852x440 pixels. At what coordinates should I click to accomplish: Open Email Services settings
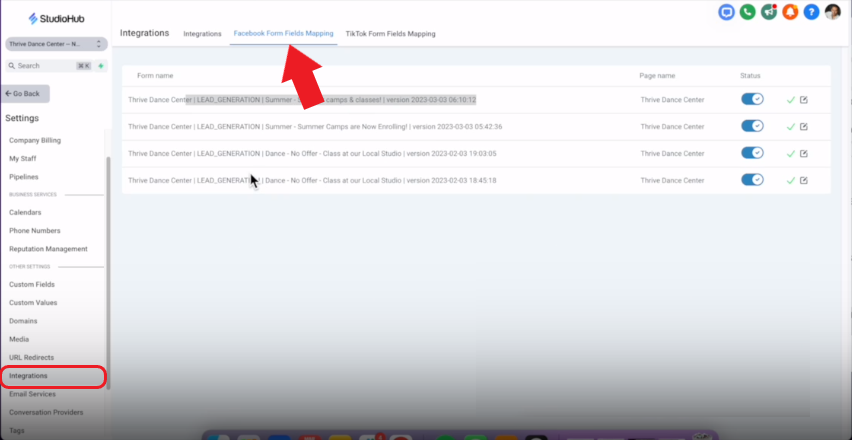tap(32, 394)
